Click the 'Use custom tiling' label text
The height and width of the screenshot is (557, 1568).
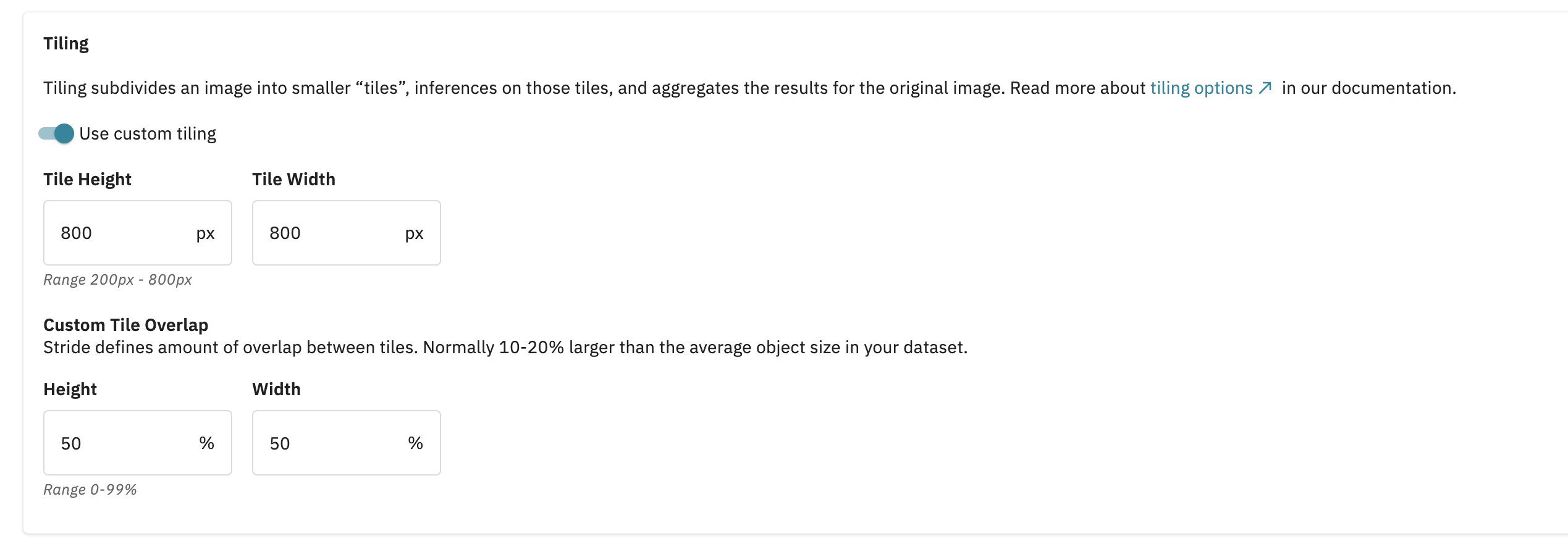coord(148,134)
